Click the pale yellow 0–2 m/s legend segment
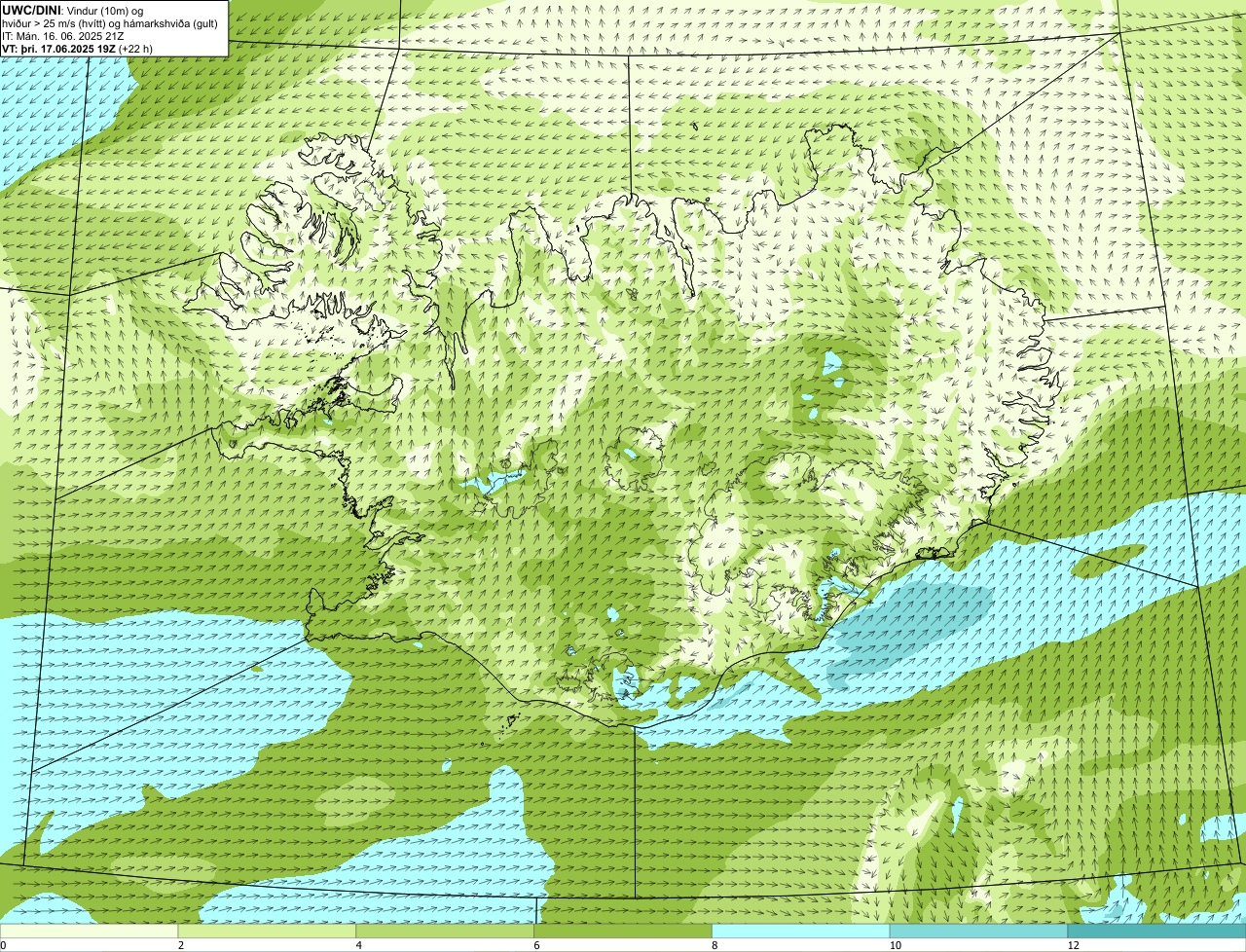This screenshot has width=1246, height=952. [x=89, y=932]
